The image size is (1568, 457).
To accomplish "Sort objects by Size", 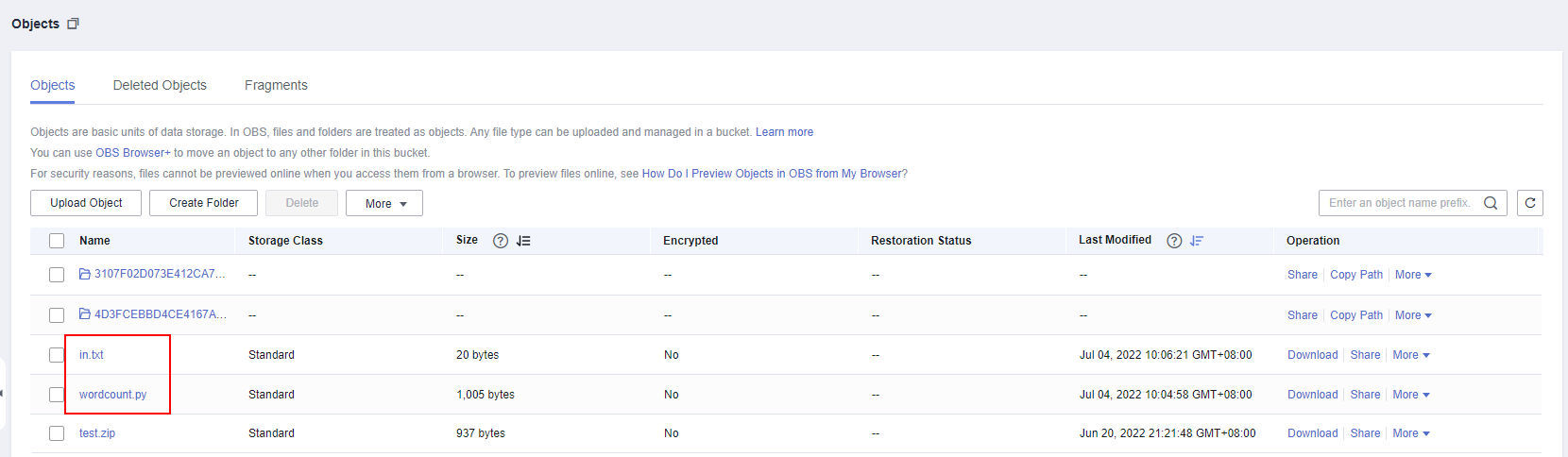I will click(523, 241).
